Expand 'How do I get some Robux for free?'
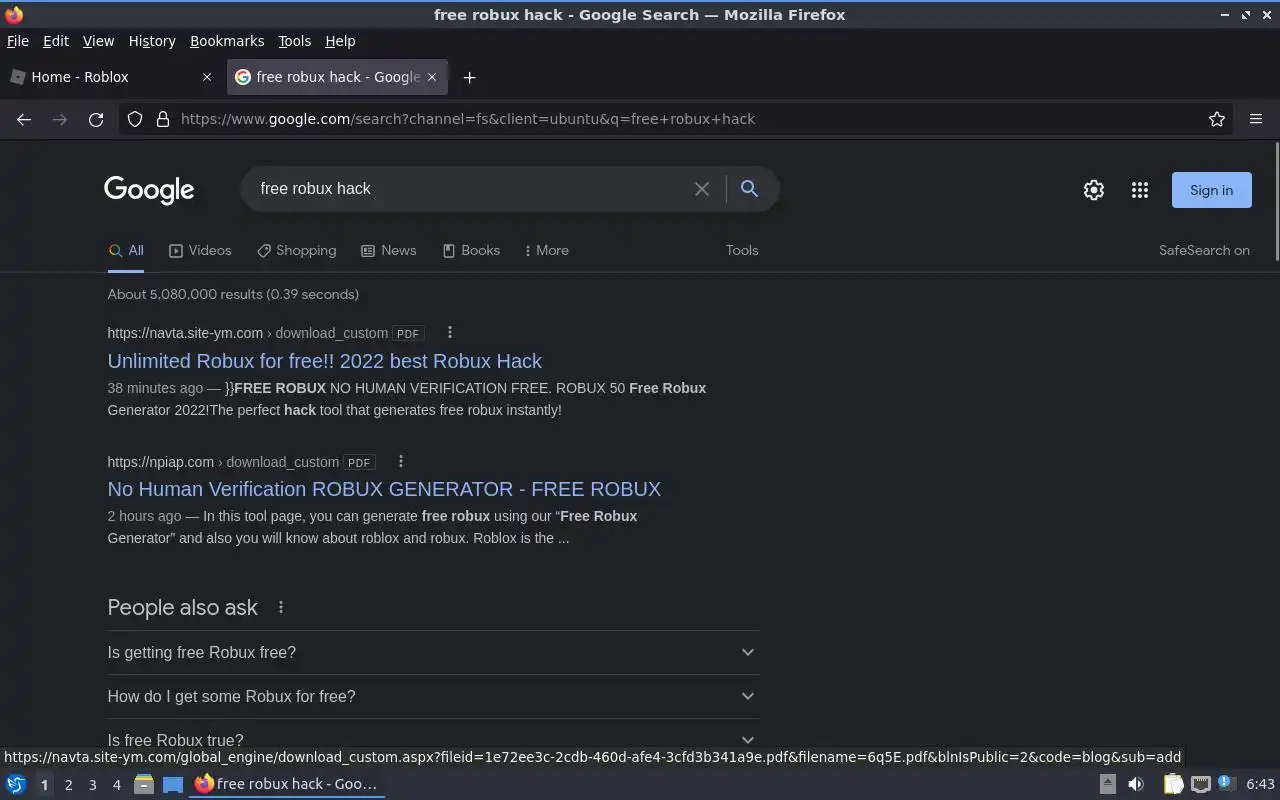Viewport: 1280px width, 800px height. point(433,697)
